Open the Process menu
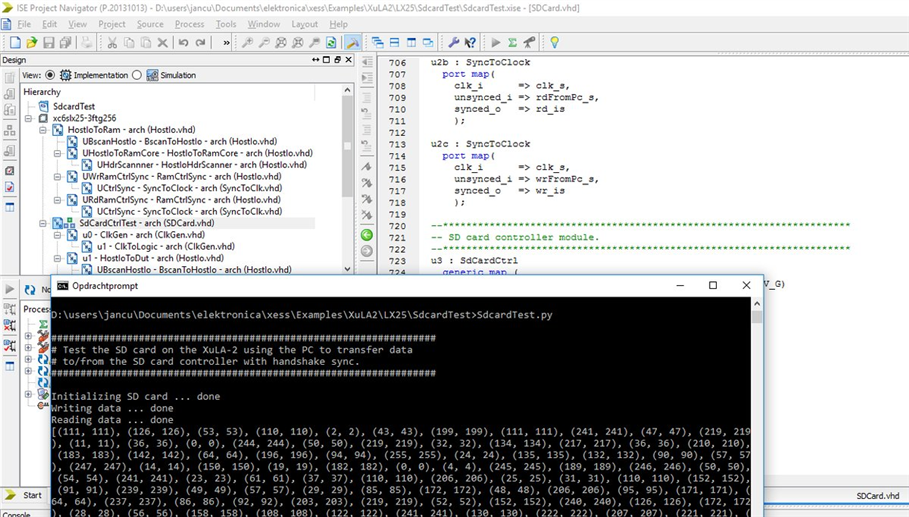The image size is (909, 517). pyautogui.click(x=189, y=24)
